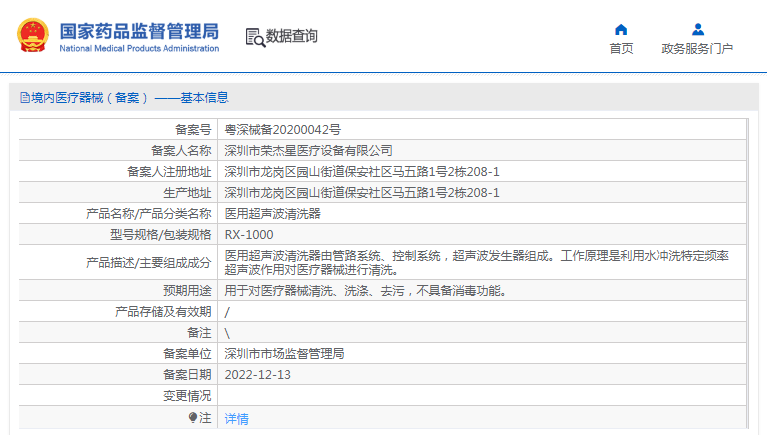The width and height of the screenshot is (767, 435).
Task: Select filing number 粤深械备20200042号
Action: [x=282, y=130]
